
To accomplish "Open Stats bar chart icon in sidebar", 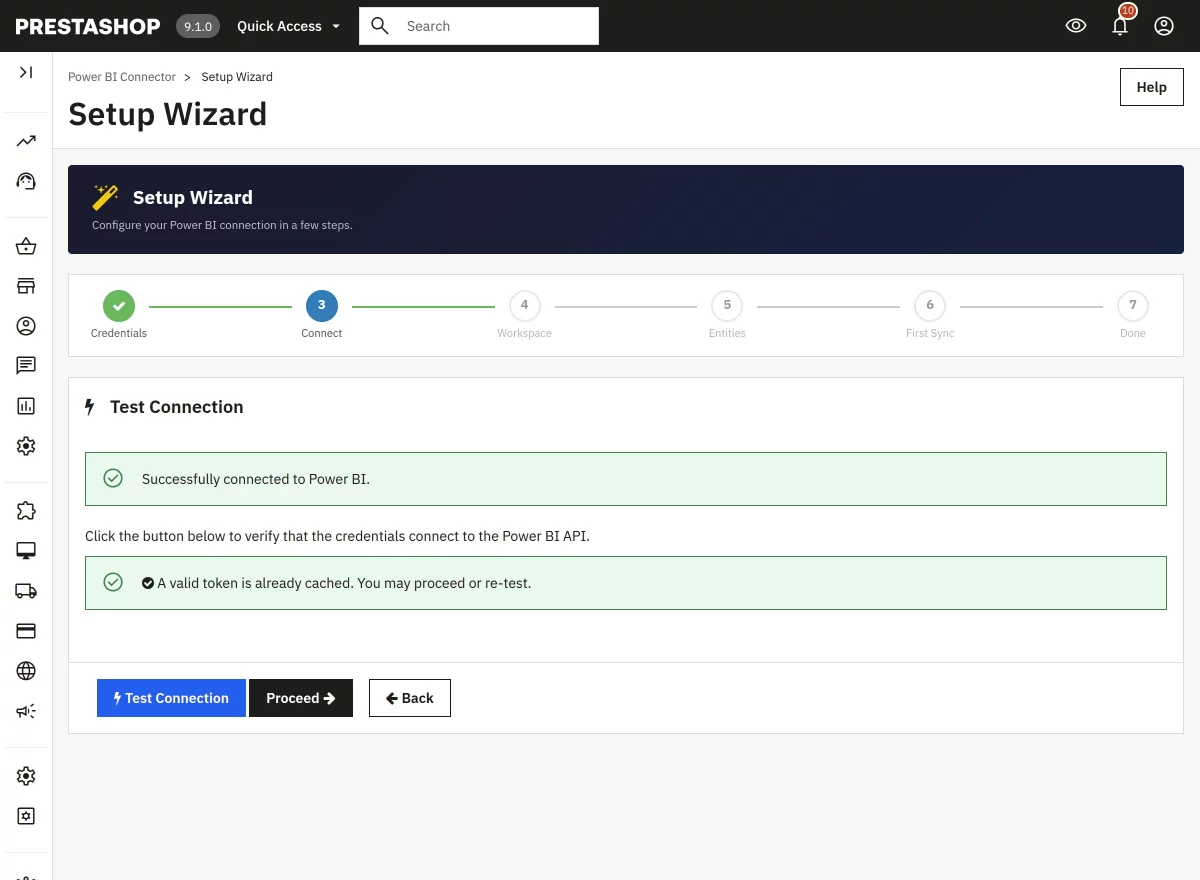I will [x=26, y=406].
